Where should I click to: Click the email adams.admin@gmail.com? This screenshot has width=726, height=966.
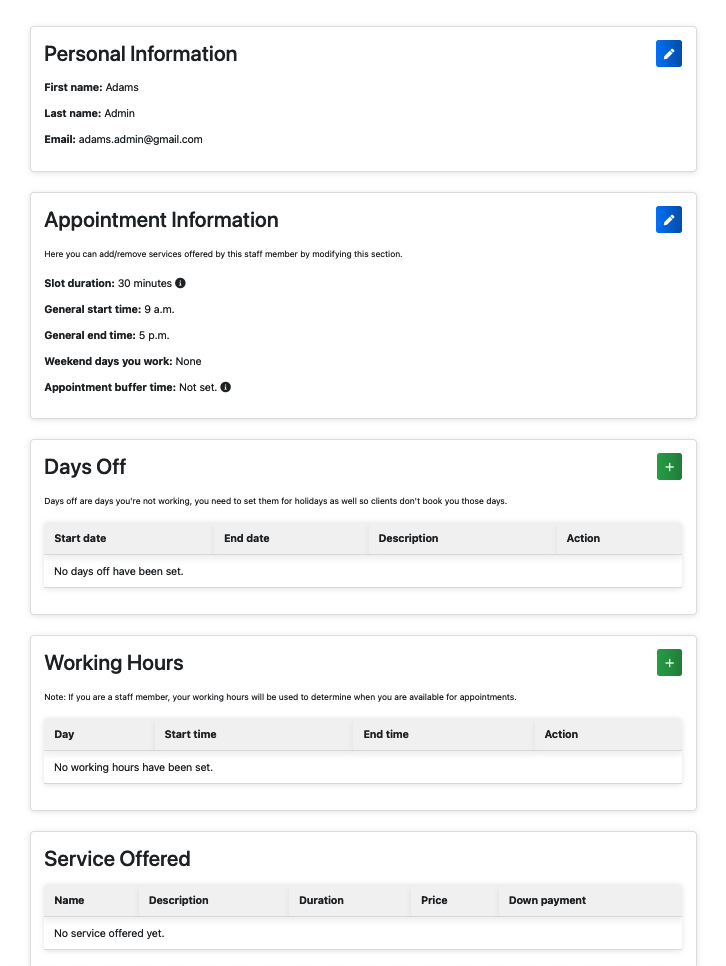click(x=141, y=139)
